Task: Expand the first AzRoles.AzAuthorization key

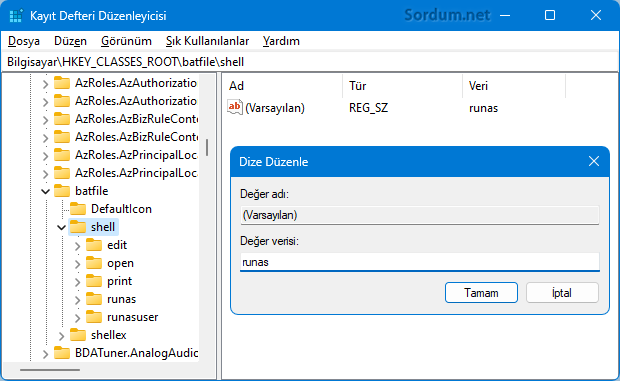Action: (x=45, y=84)
